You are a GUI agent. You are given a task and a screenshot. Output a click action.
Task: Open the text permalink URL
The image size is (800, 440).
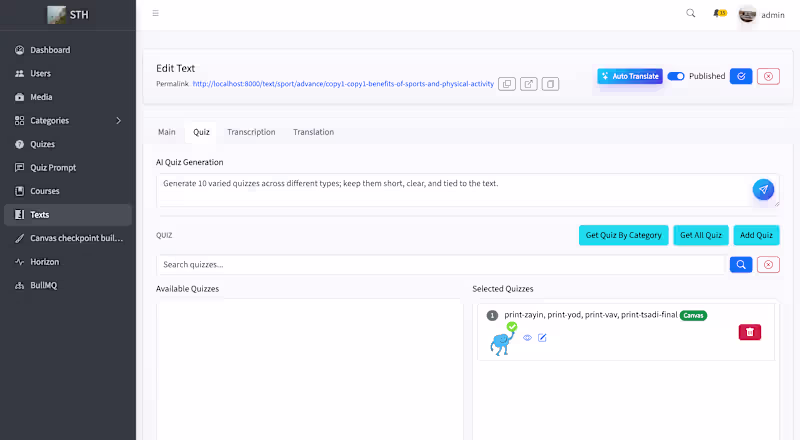click(x=343, y=84)
